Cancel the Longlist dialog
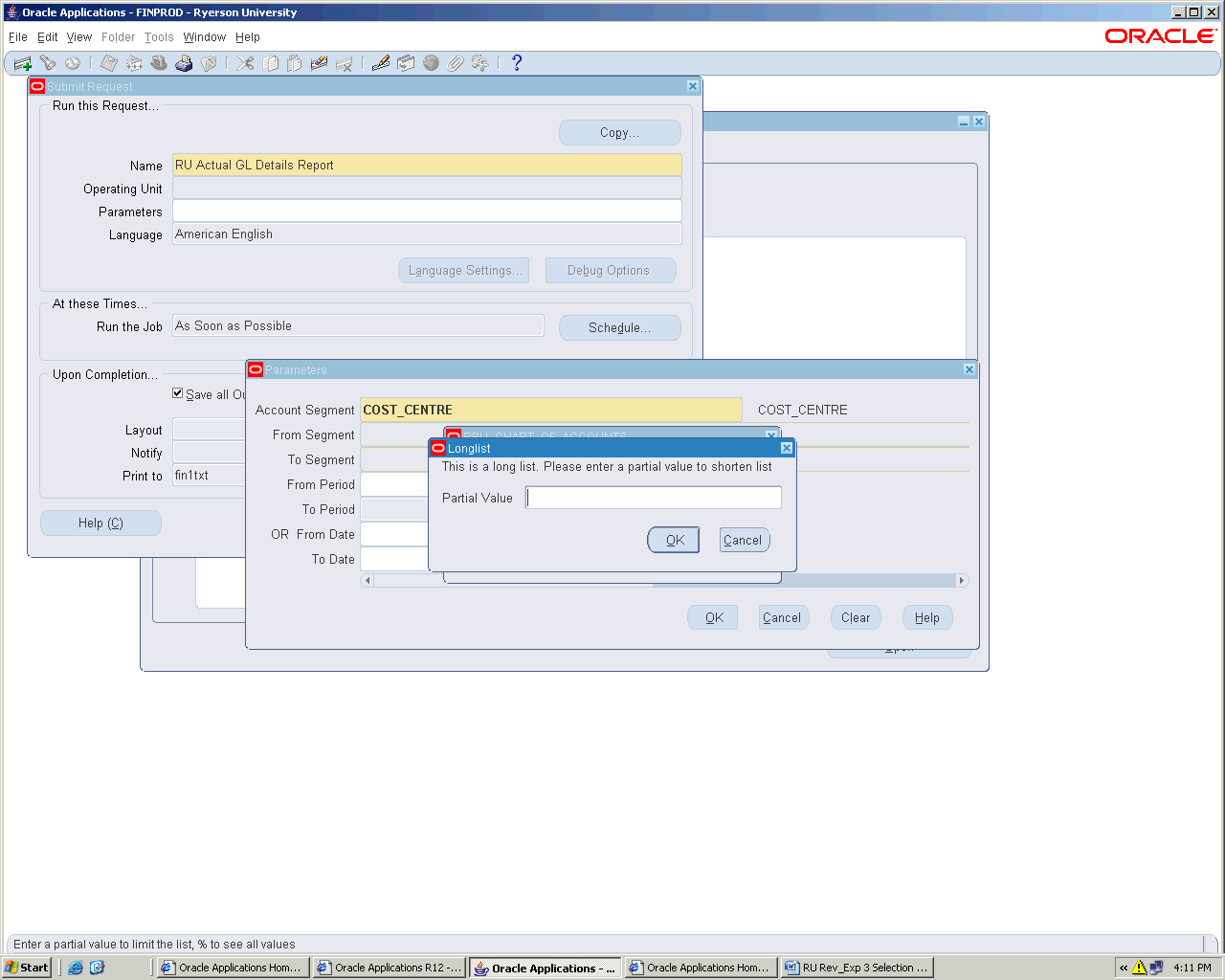This screenshot has height=980, width=1225. [744, 541]
